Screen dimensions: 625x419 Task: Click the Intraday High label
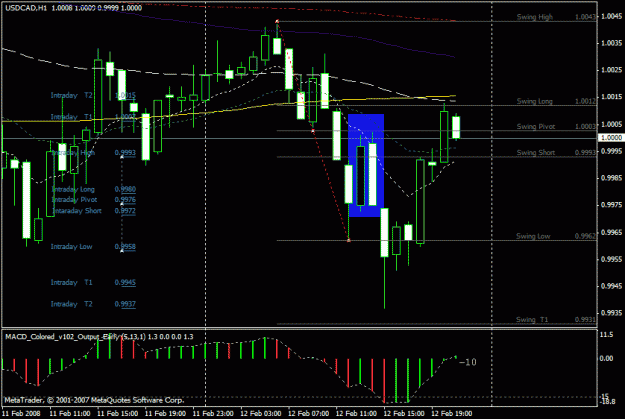coord(74,153)
